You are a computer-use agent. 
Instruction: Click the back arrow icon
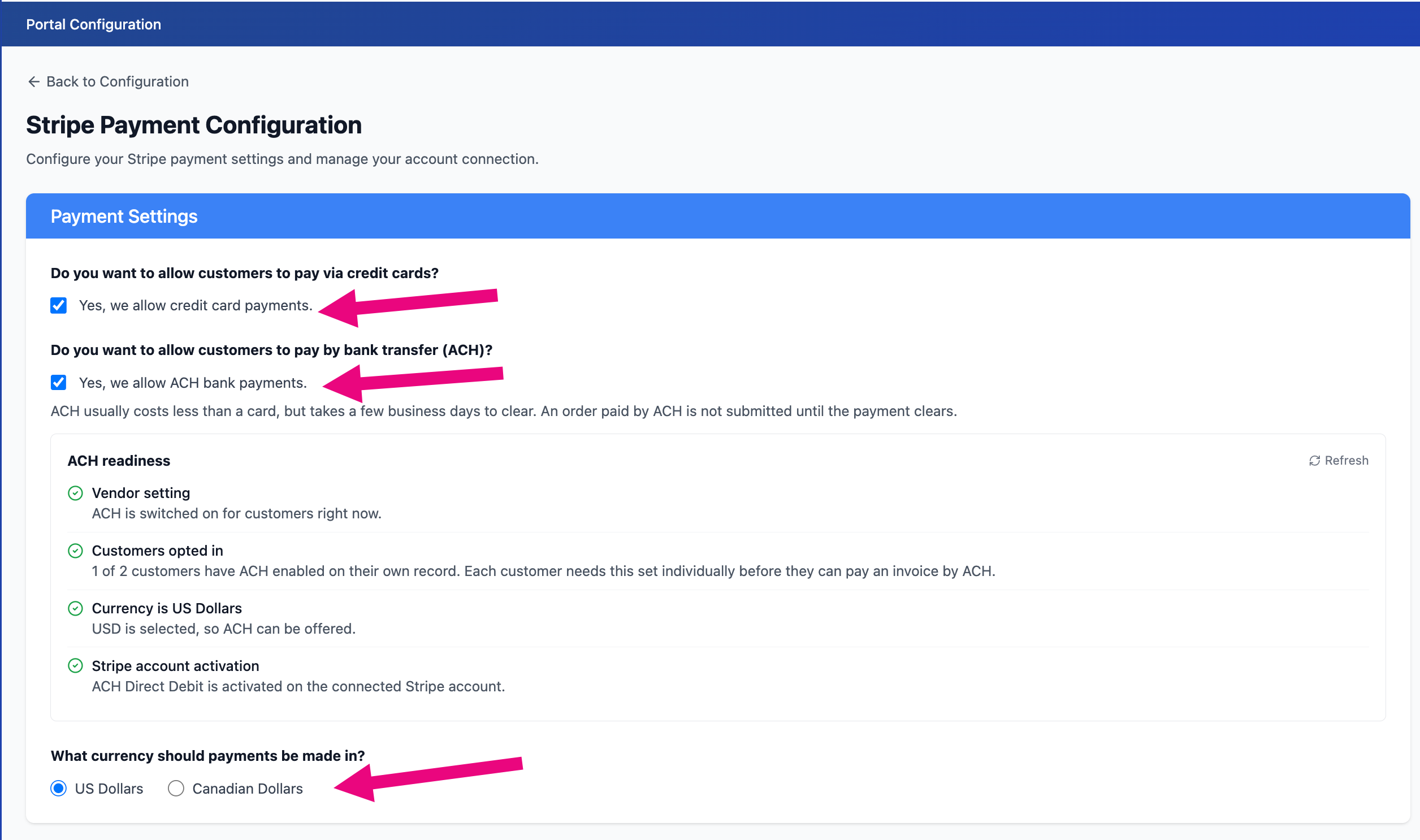33,81
